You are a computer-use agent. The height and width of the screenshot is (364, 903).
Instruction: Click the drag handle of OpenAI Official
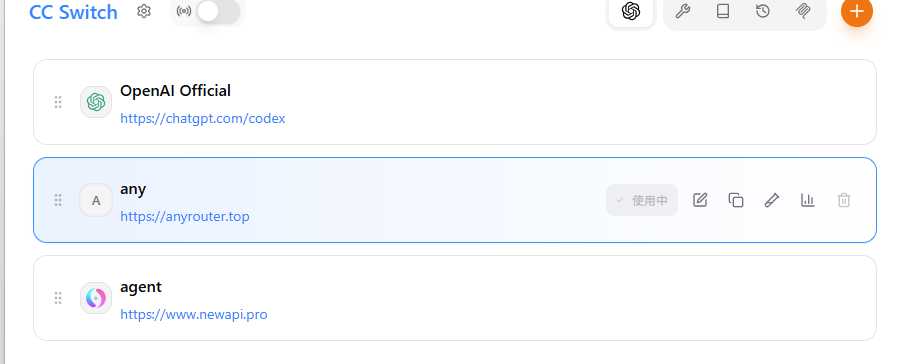pos(58,102)
